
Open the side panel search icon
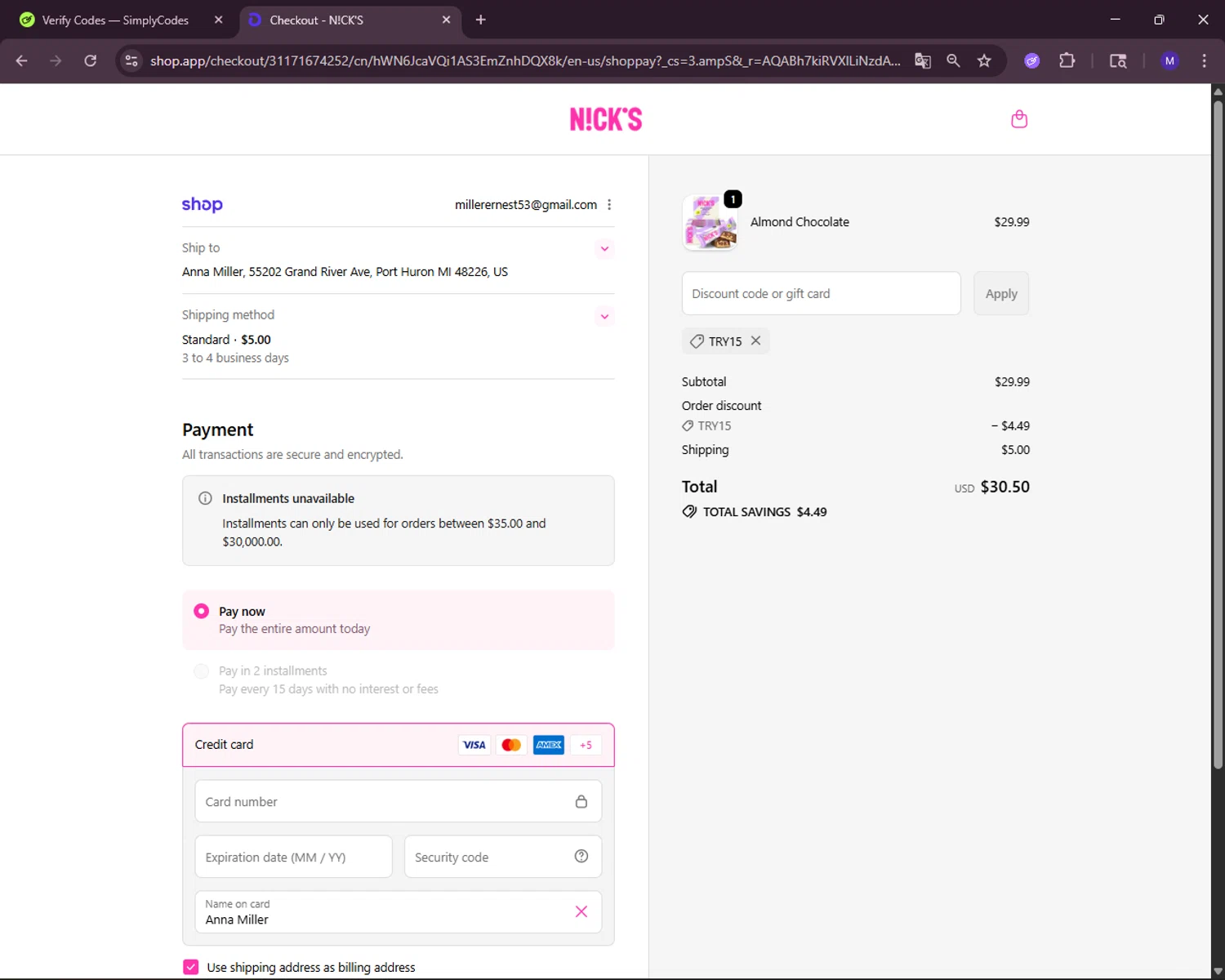(1118, 60)
